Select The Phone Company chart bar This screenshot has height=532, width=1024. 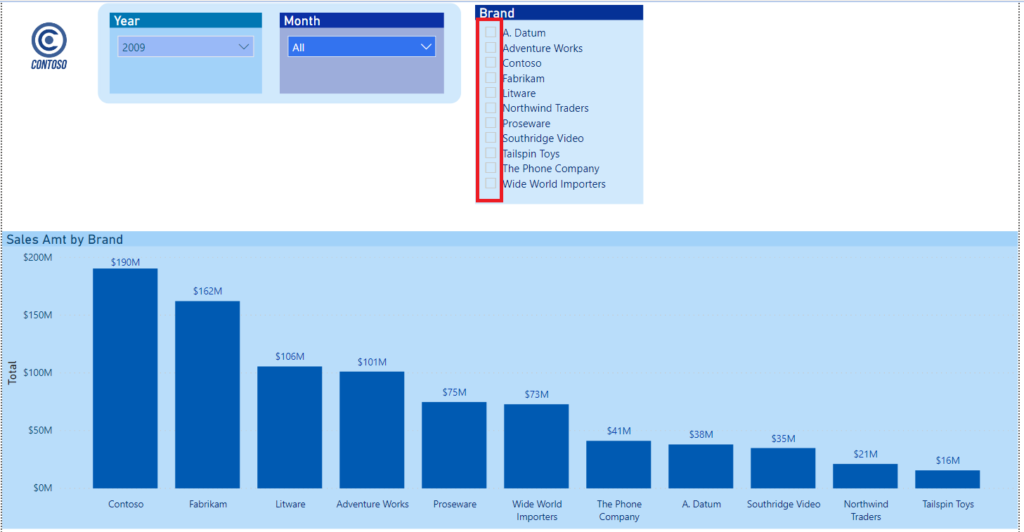619,465
